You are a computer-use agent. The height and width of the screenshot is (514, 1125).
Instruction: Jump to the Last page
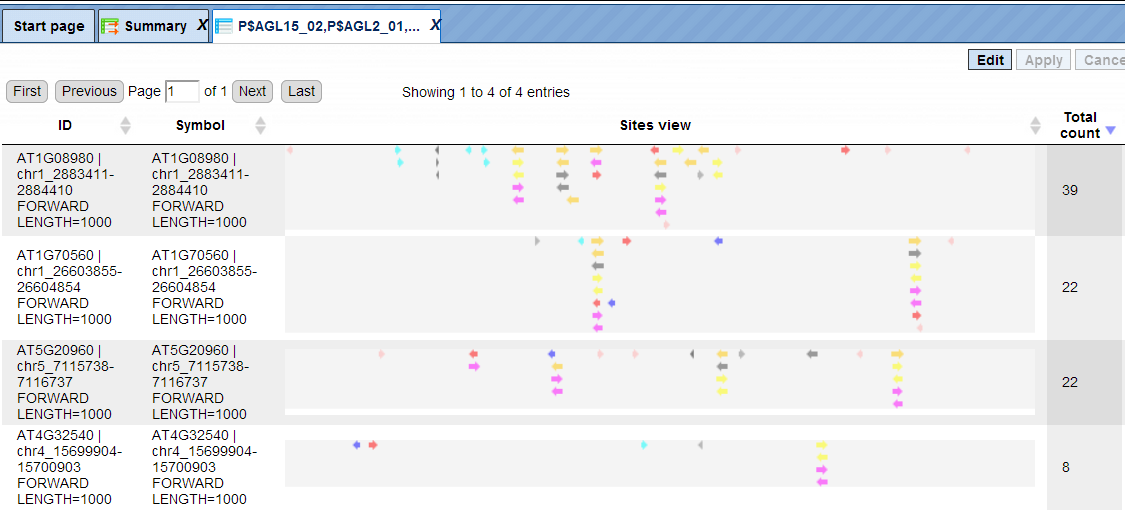coord(301,91)
